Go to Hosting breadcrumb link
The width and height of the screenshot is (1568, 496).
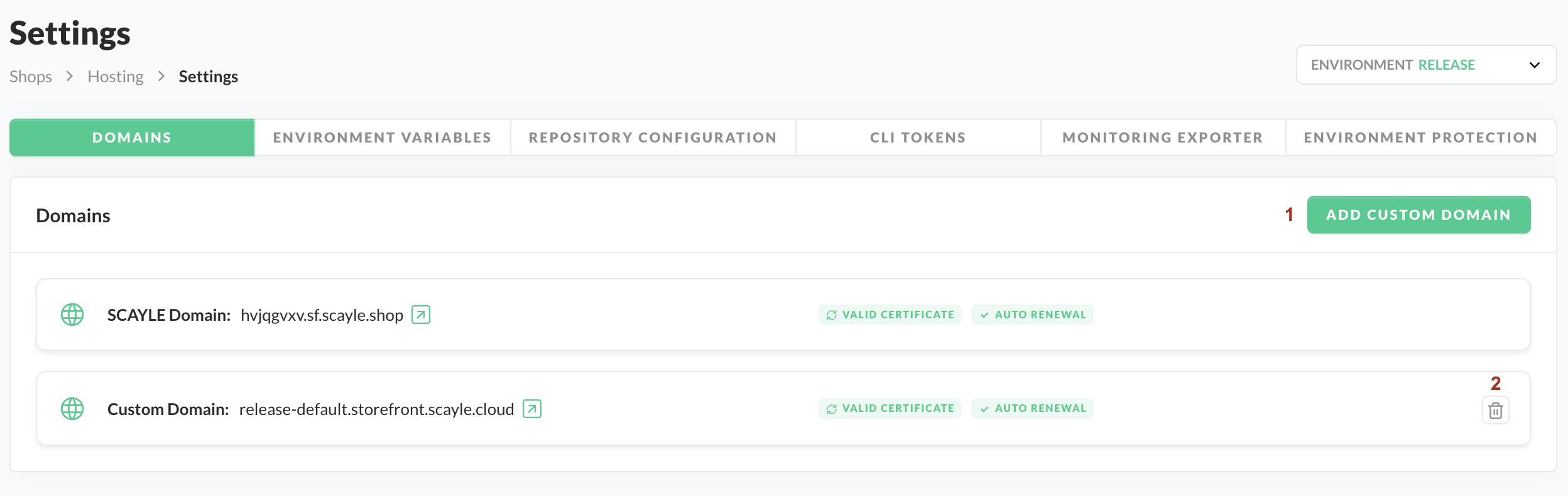[x=116, y=77]
